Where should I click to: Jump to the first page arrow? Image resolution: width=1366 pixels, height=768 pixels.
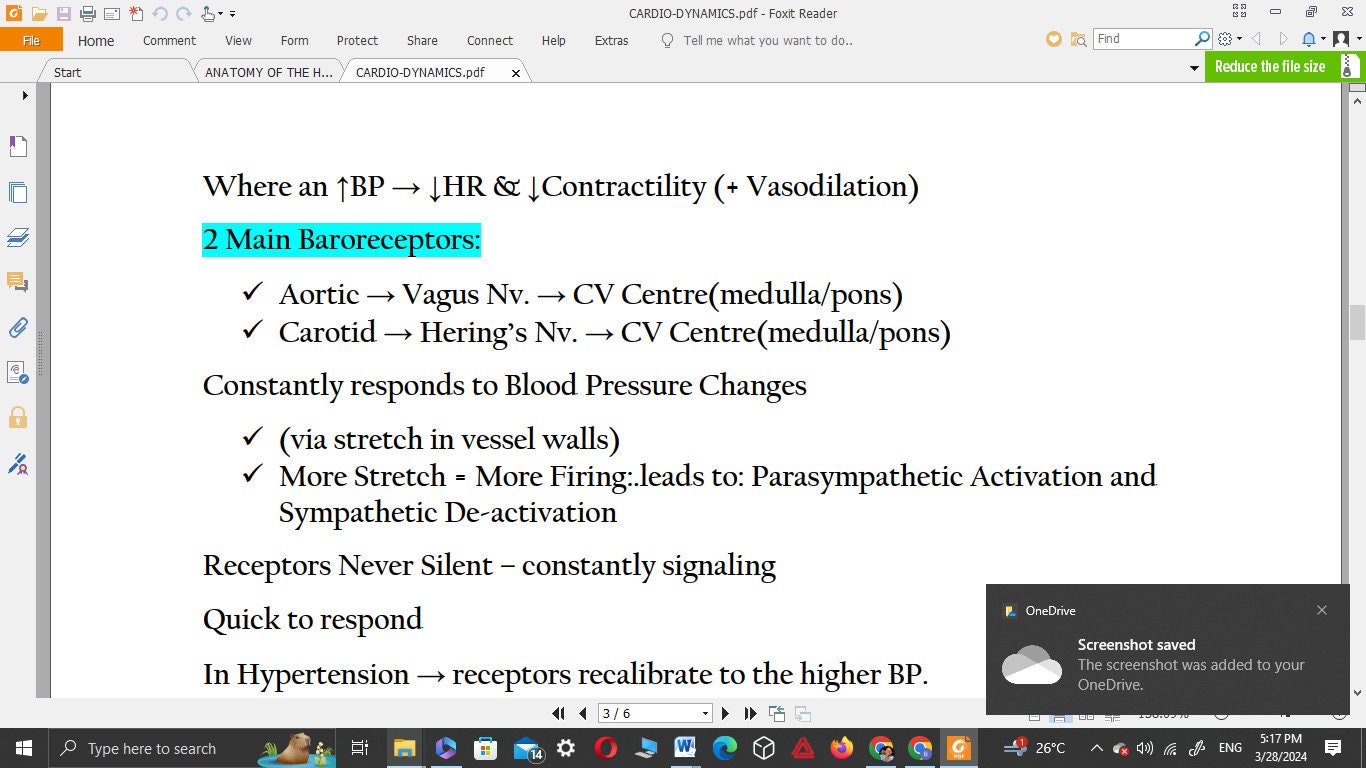(559, 713)
